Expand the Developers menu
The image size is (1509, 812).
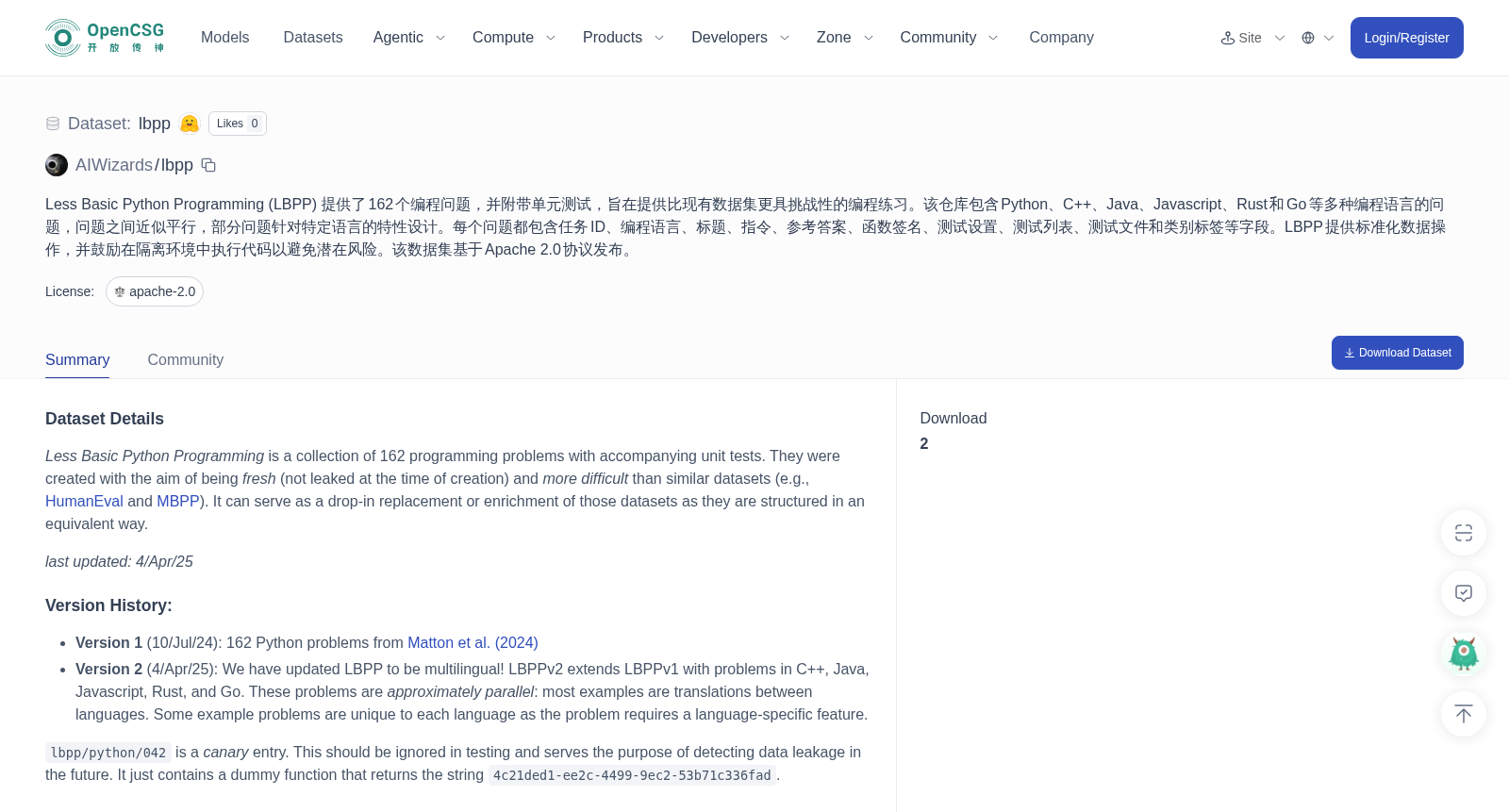740,38
